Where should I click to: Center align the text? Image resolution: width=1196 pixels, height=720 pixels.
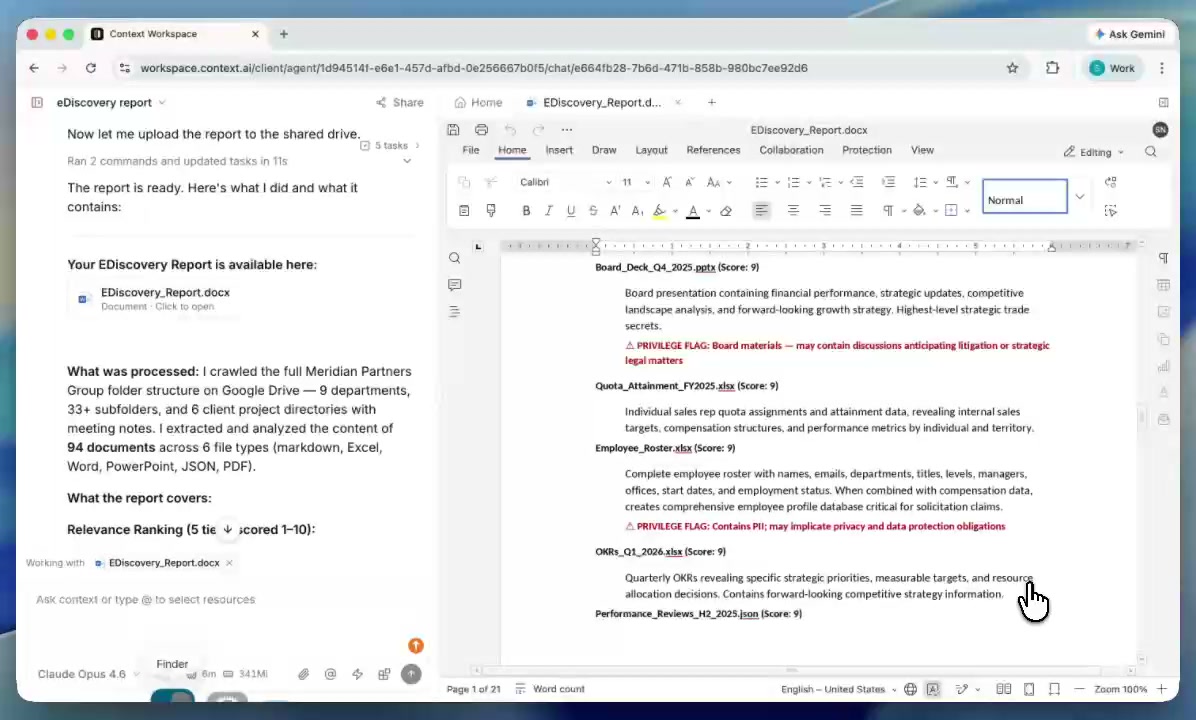793,211
